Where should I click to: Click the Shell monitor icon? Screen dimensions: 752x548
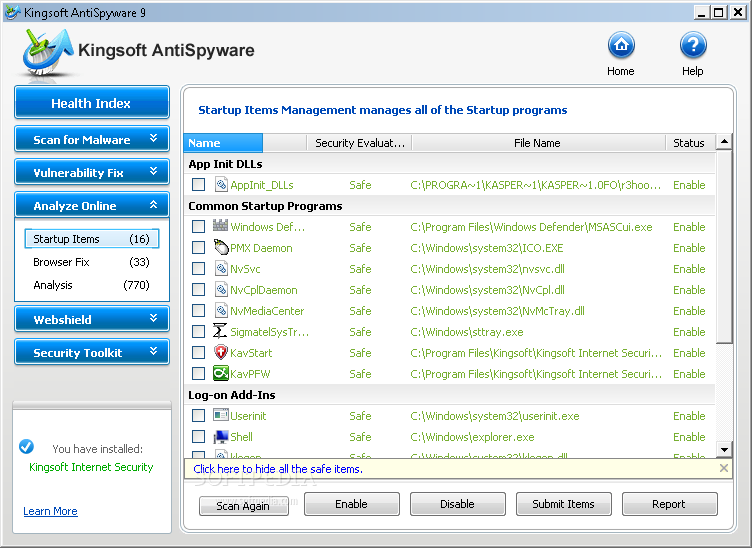(x=221, y=437)
